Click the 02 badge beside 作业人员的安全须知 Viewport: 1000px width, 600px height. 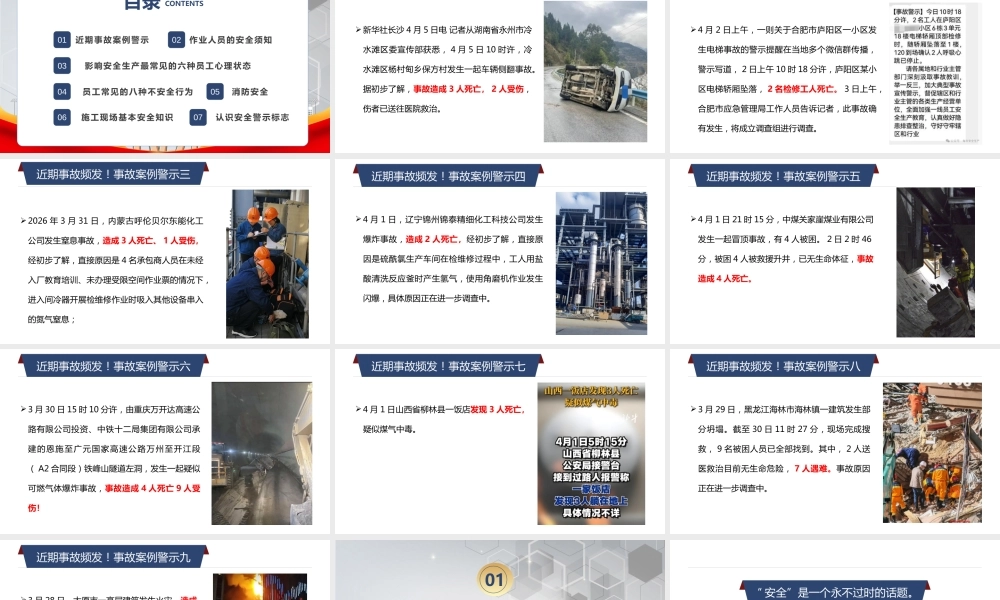[x=176, y=40]
